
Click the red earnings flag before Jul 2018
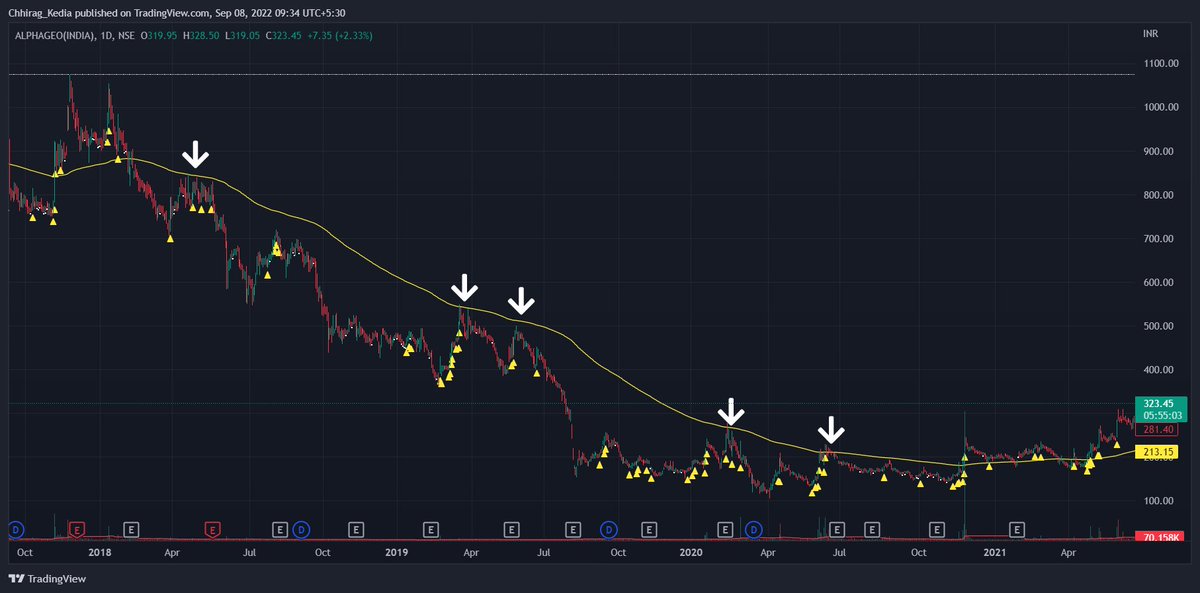(213, 530)
